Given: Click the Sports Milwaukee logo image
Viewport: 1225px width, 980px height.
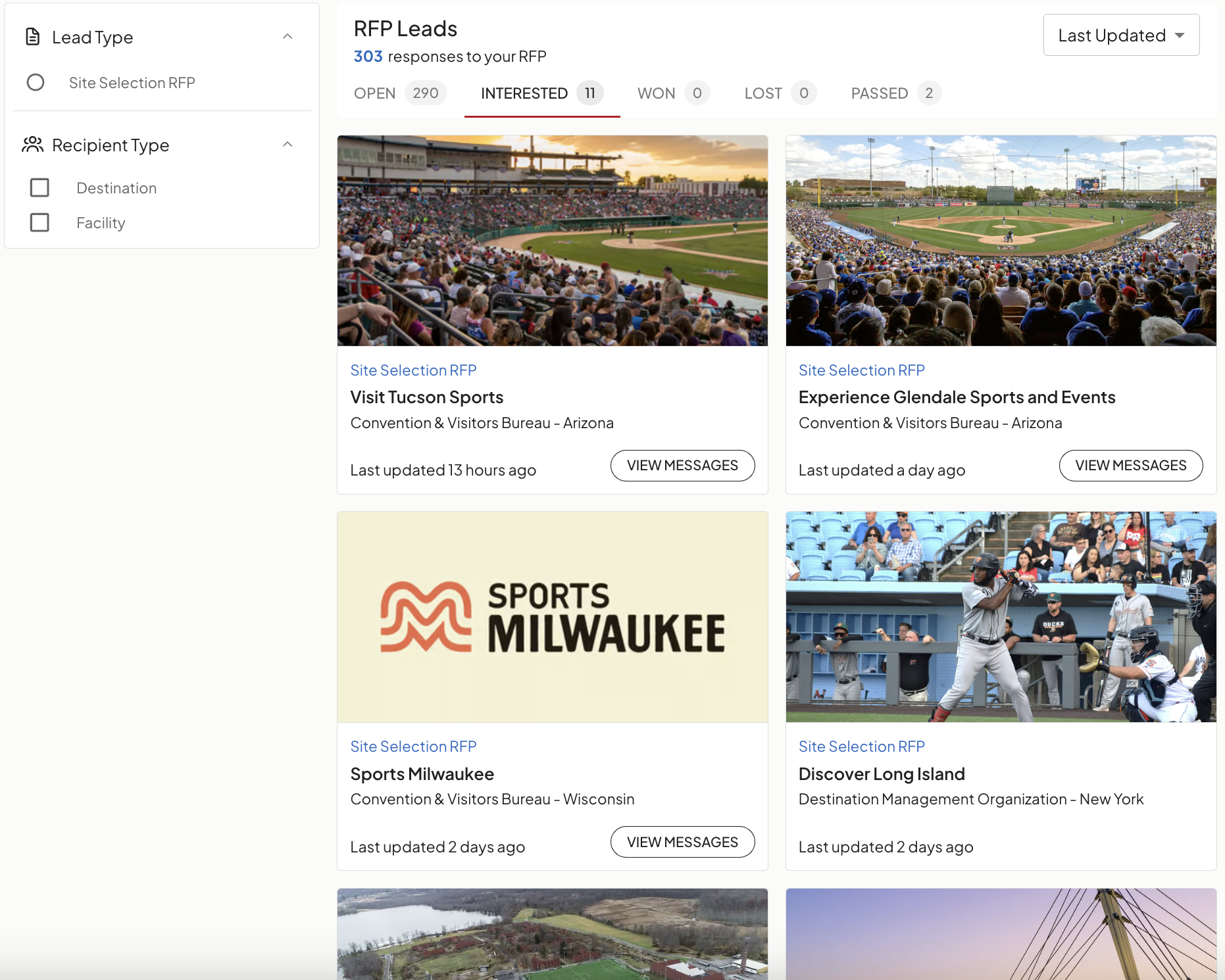Looking at the screenshot, I should pos(553,617).
